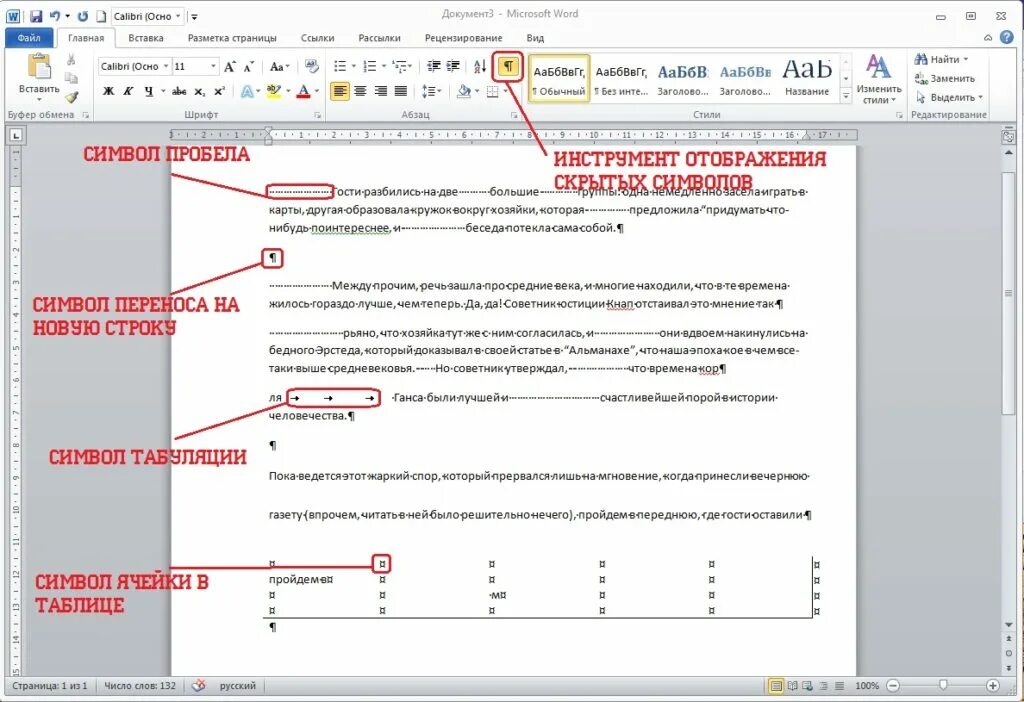
Task: Switch to draft view in status bar
Action: click(840, 686)
